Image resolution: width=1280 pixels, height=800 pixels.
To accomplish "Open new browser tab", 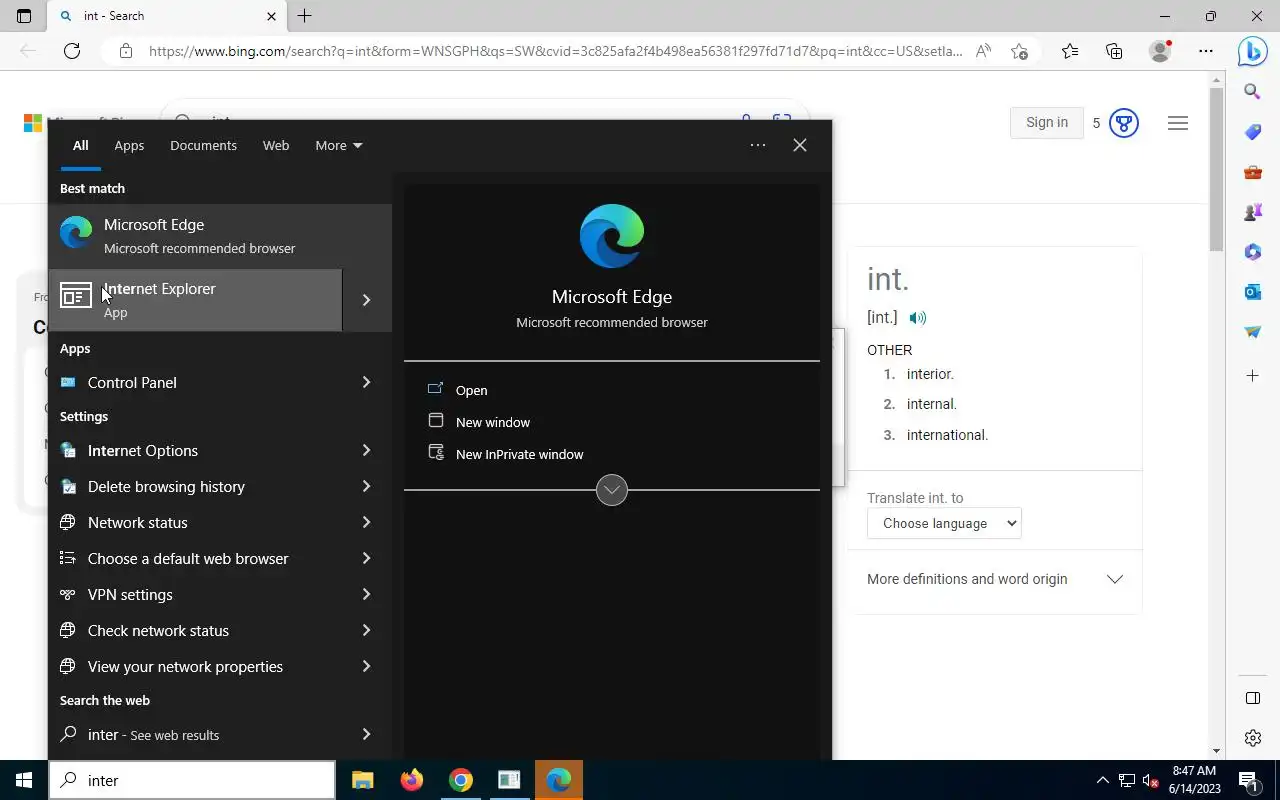I will (305, 16).
